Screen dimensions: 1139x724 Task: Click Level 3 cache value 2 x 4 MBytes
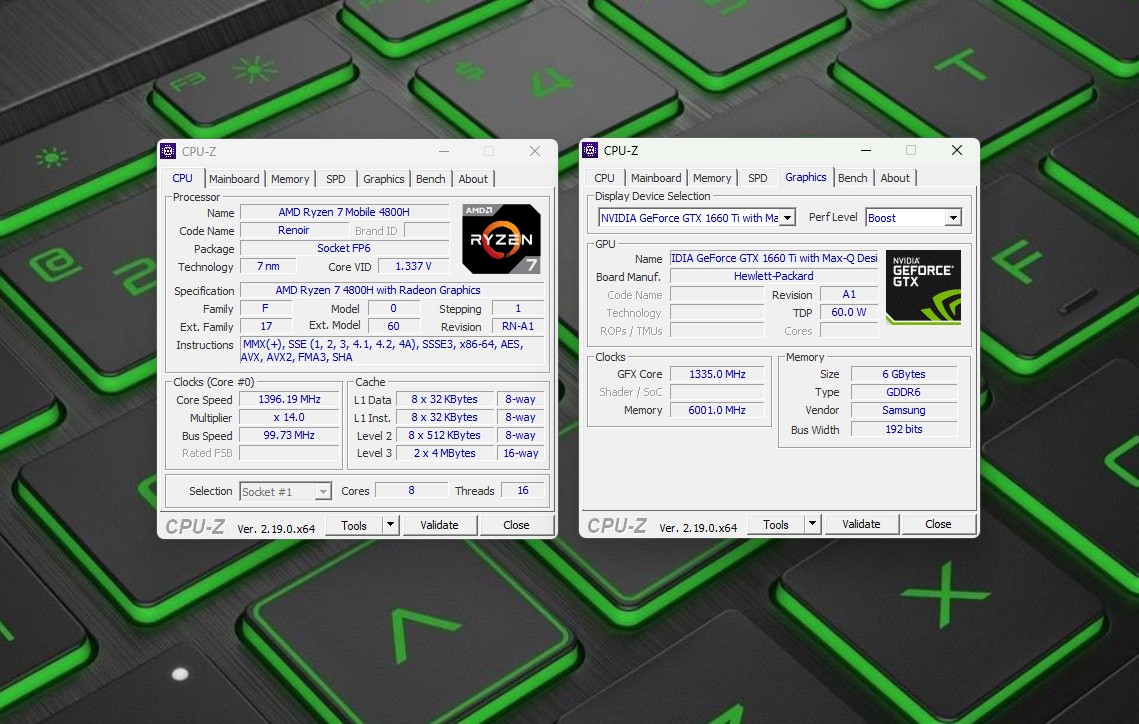click(x=445, y=453)
